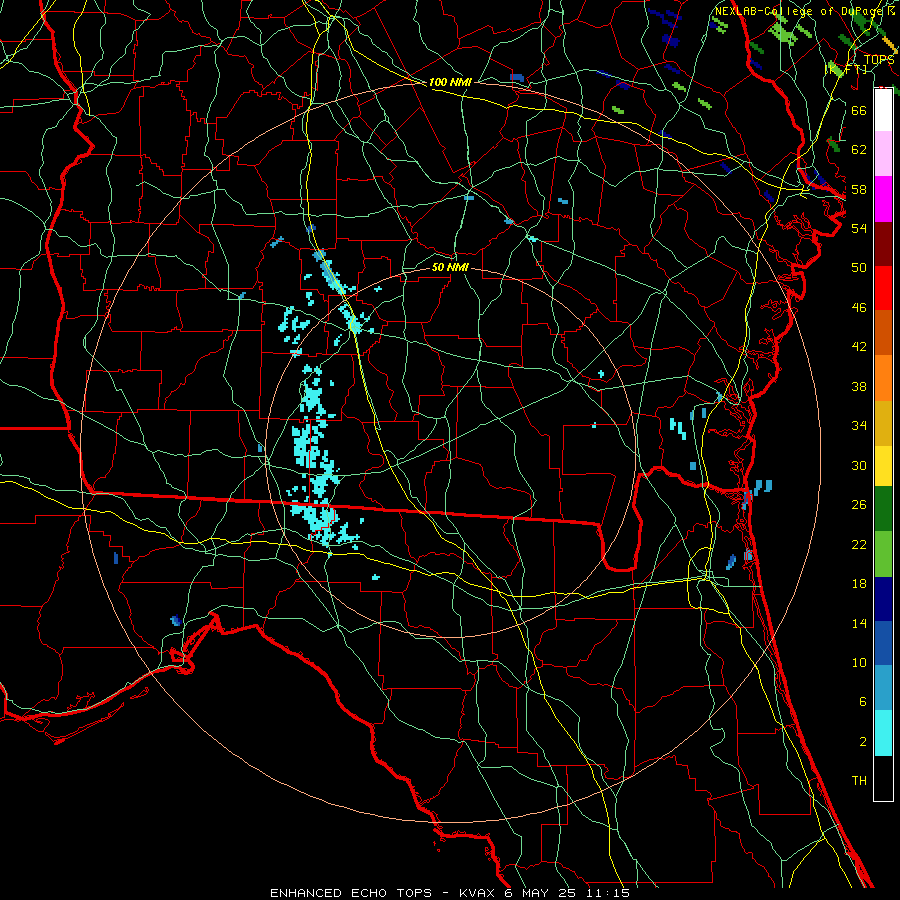Click the "18" legend value
The width and height of the screenshot is (900, 900).
coord(859,584)
